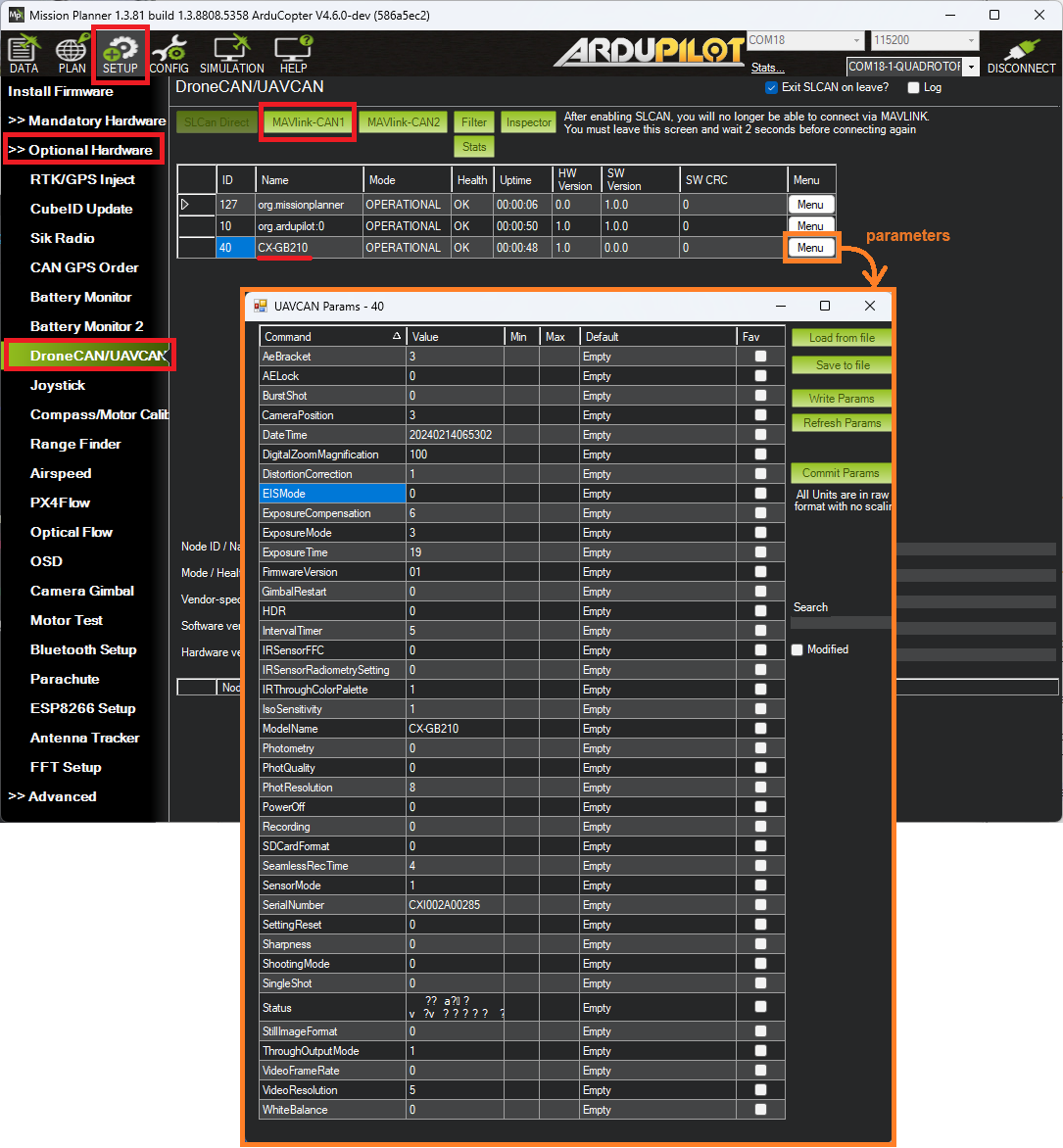This screenshot has width=1063, height=1148.
Task: Open the Stats link under COM port
Action: click(x=767, y=68)
